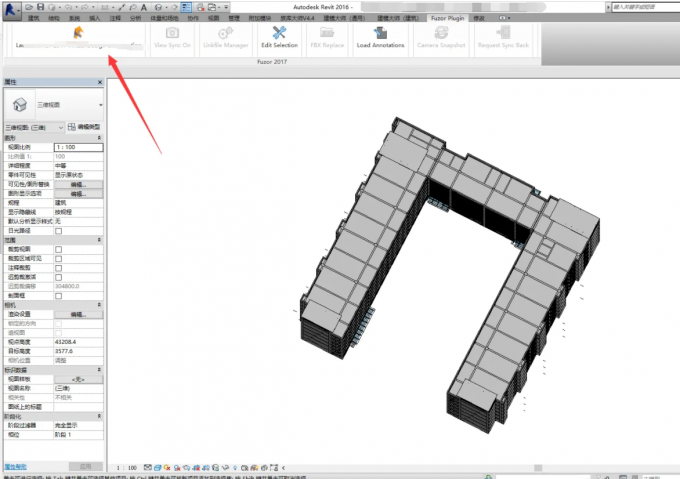Click the 视图比例 1:100 scale field

[x=78, y=147]
